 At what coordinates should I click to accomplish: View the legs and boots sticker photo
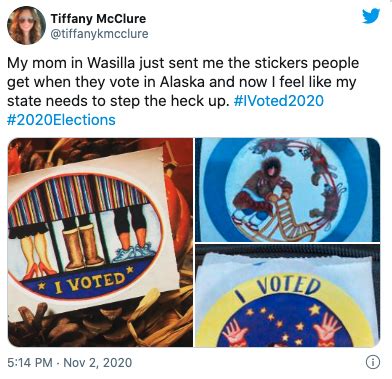coord(100,242)
